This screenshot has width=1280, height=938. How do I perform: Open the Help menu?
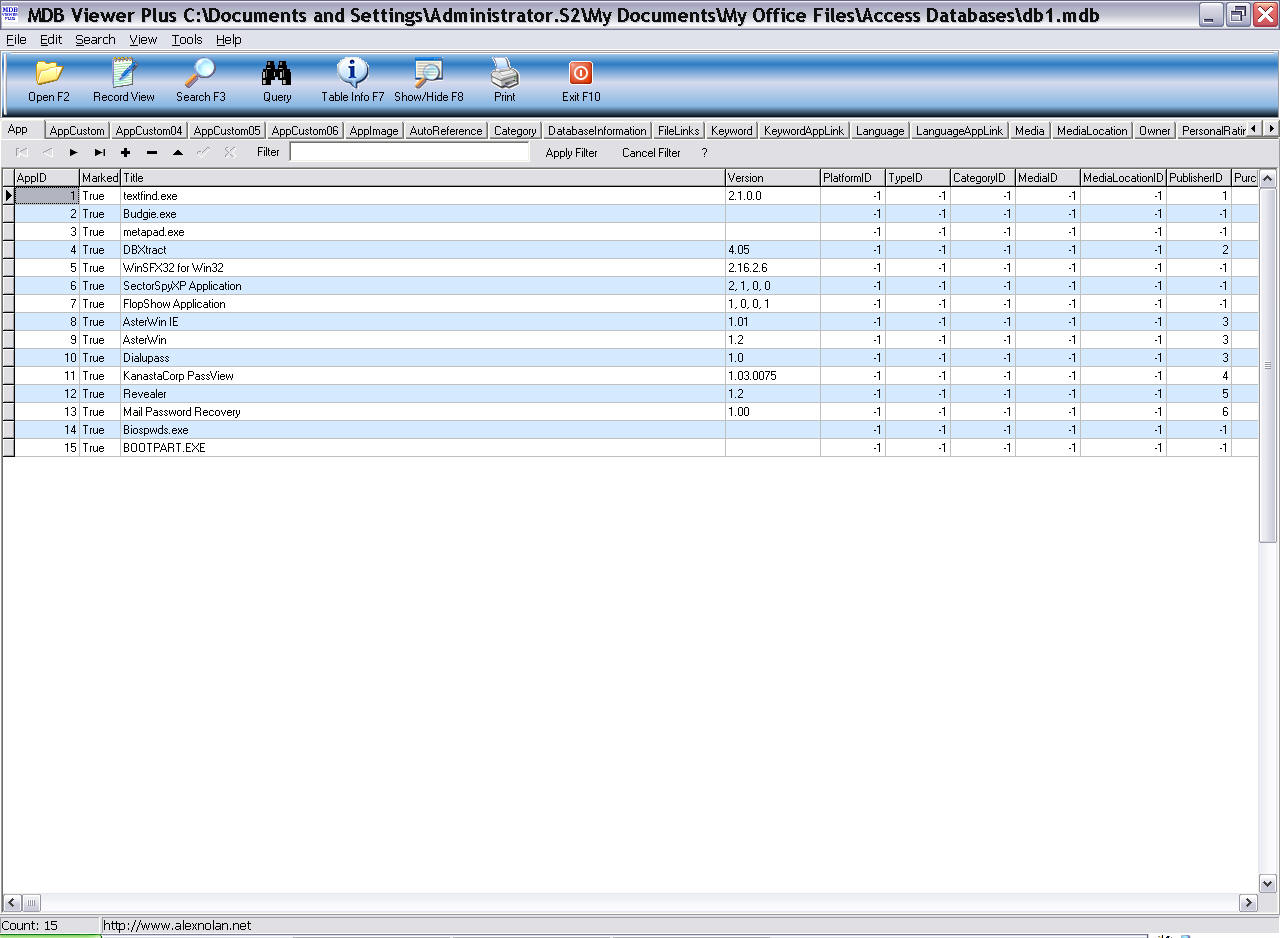229,39
